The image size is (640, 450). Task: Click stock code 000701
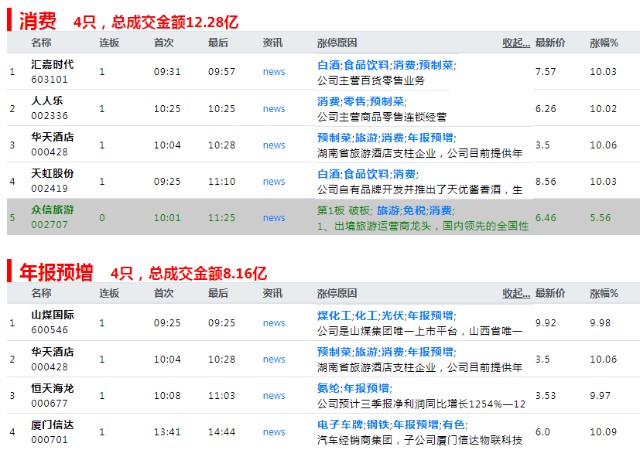pos(49,439)
